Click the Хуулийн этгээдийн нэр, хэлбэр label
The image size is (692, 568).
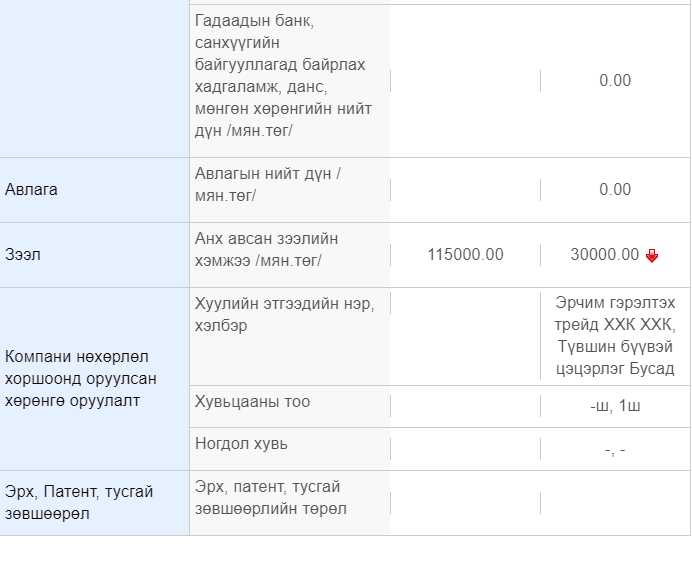284,315
